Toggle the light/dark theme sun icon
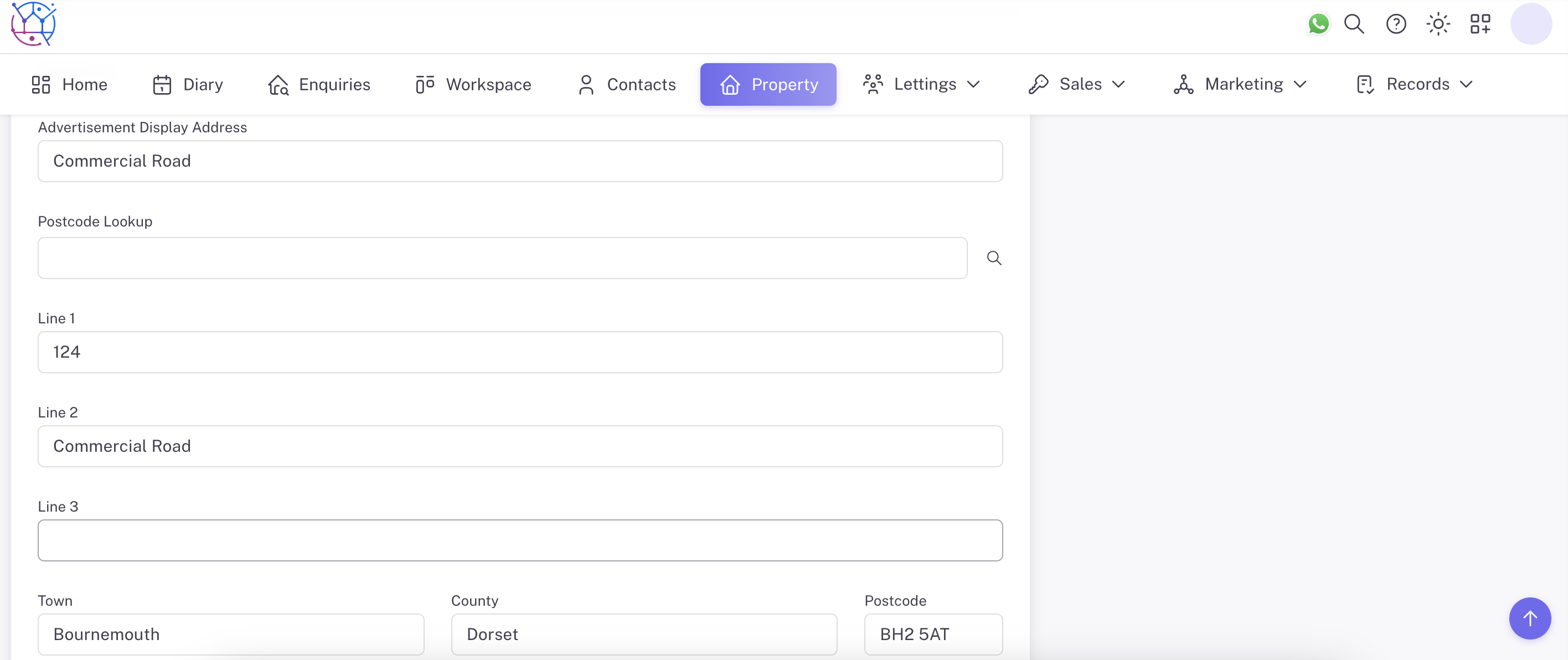1568x660 pixels. coord(1438,24)
